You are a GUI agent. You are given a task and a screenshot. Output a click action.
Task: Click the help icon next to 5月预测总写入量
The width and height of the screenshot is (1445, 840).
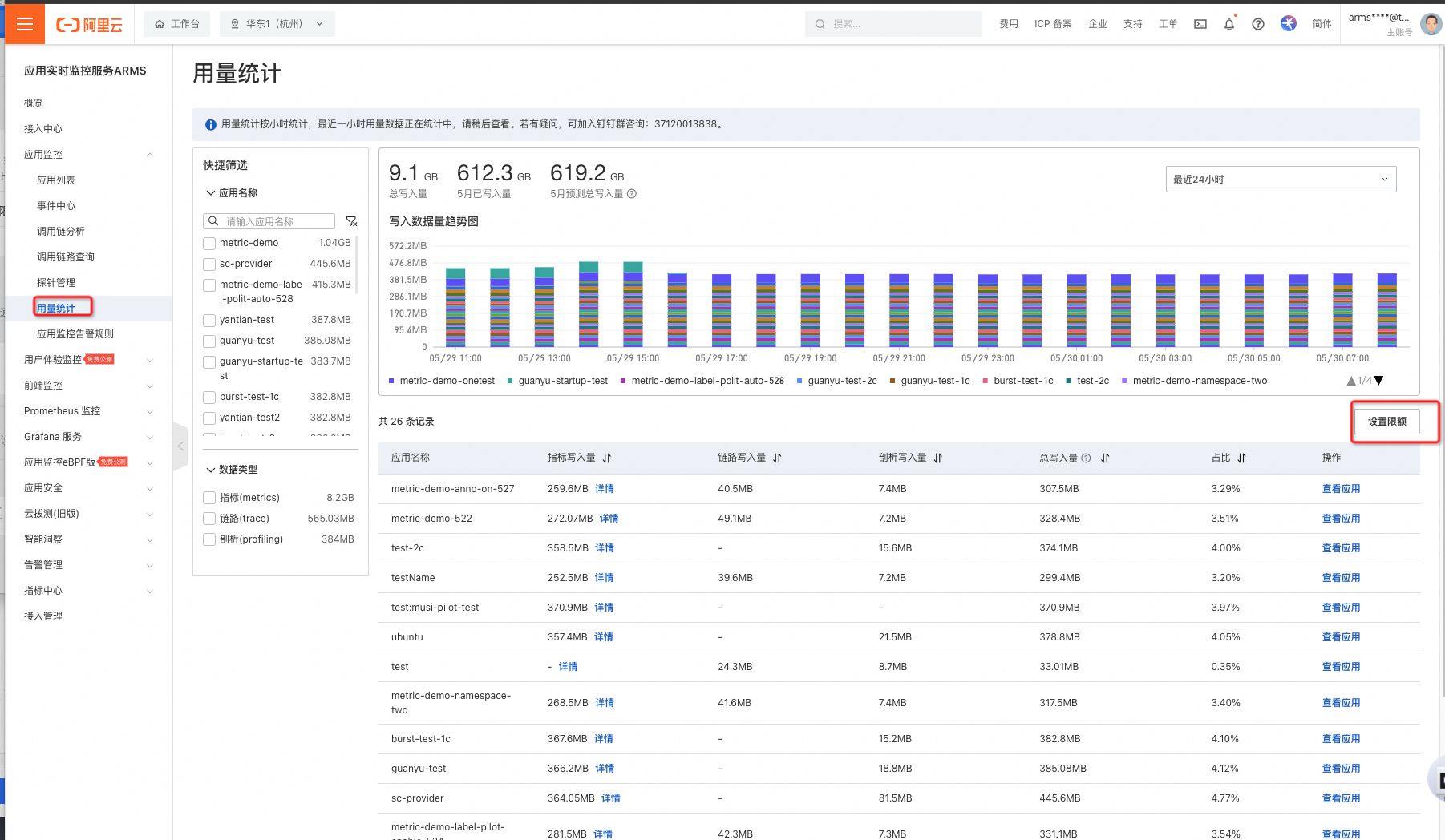click(x=632, y=194)
